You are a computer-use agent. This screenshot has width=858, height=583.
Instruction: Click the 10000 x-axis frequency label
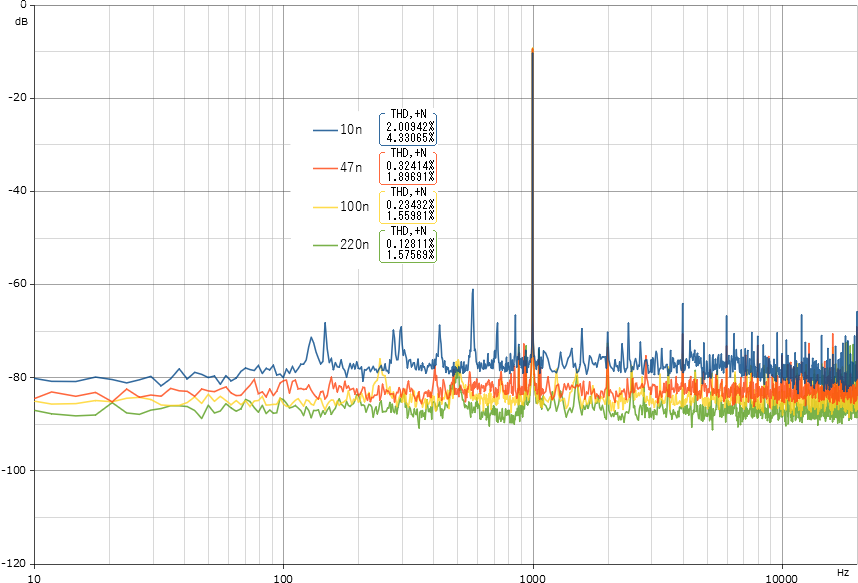point(781,578)
